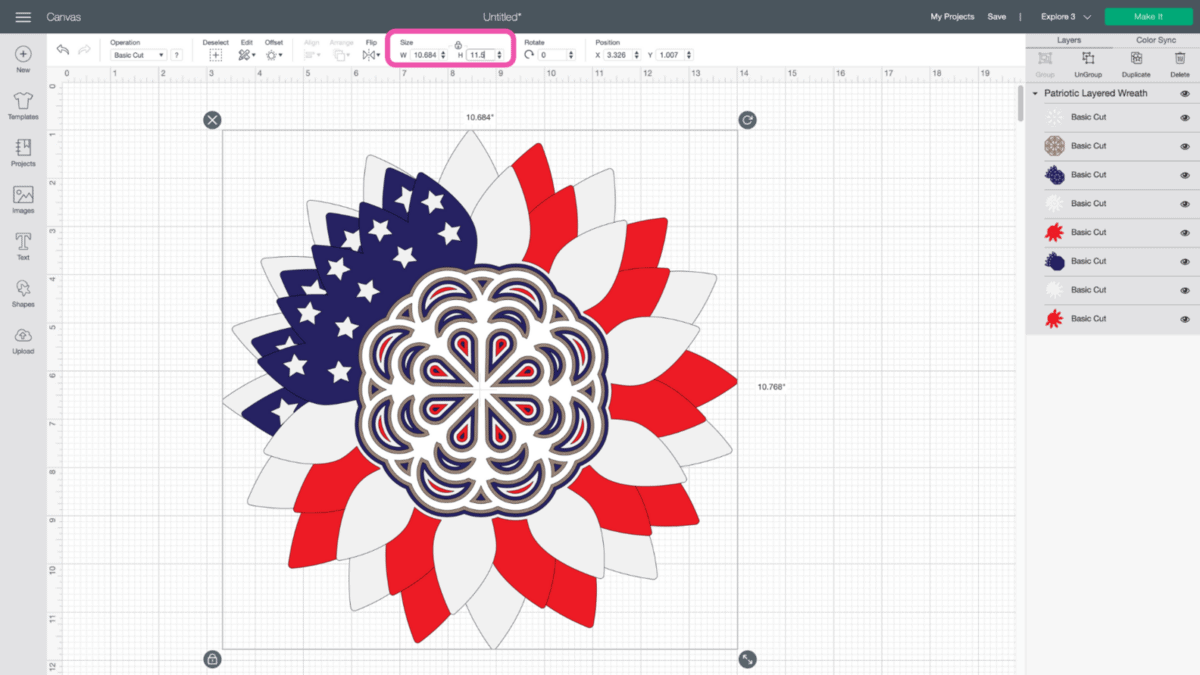Click the Layers panel vertical scrollbar
This screenshot has width=1200, height=675.
pyautogui.click(x=1021, y=102)
